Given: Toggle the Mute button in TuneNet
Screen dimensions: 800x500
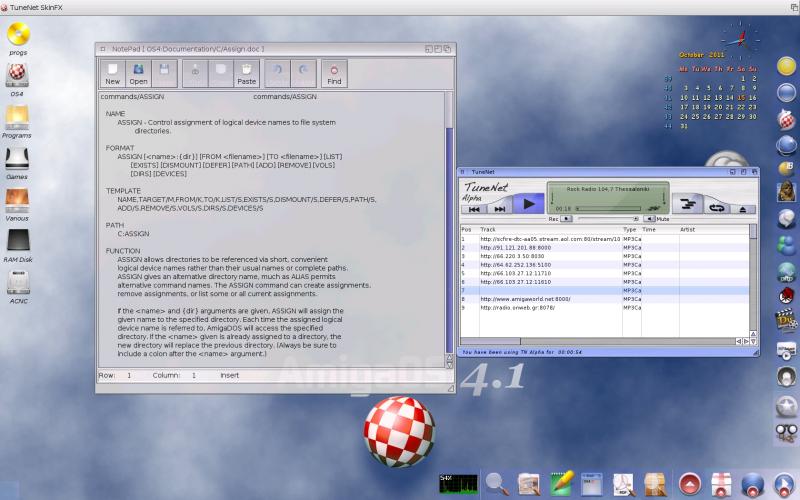Looking at the screenshot, I should tap(651, 218).
